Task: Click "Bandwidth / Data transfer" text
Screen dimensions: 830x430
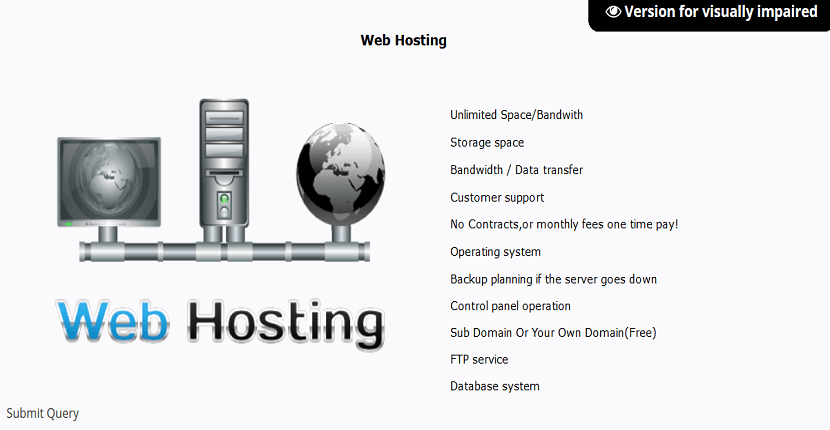Action: (x=517, y=170)
